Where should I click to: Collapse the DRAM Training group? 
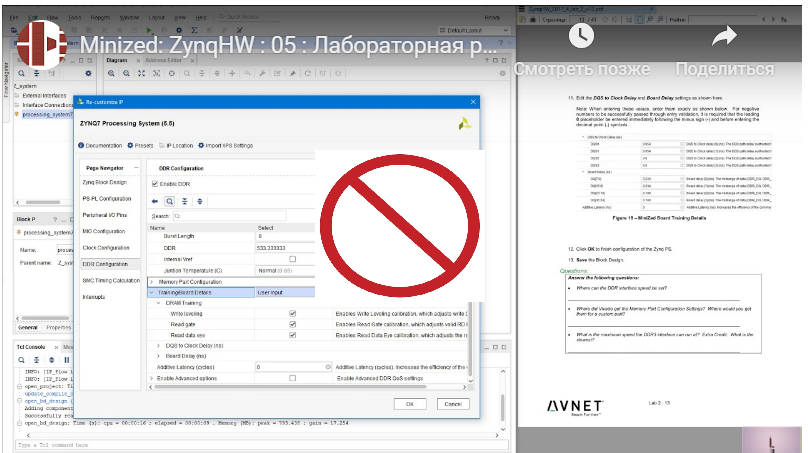pos(158,303)
